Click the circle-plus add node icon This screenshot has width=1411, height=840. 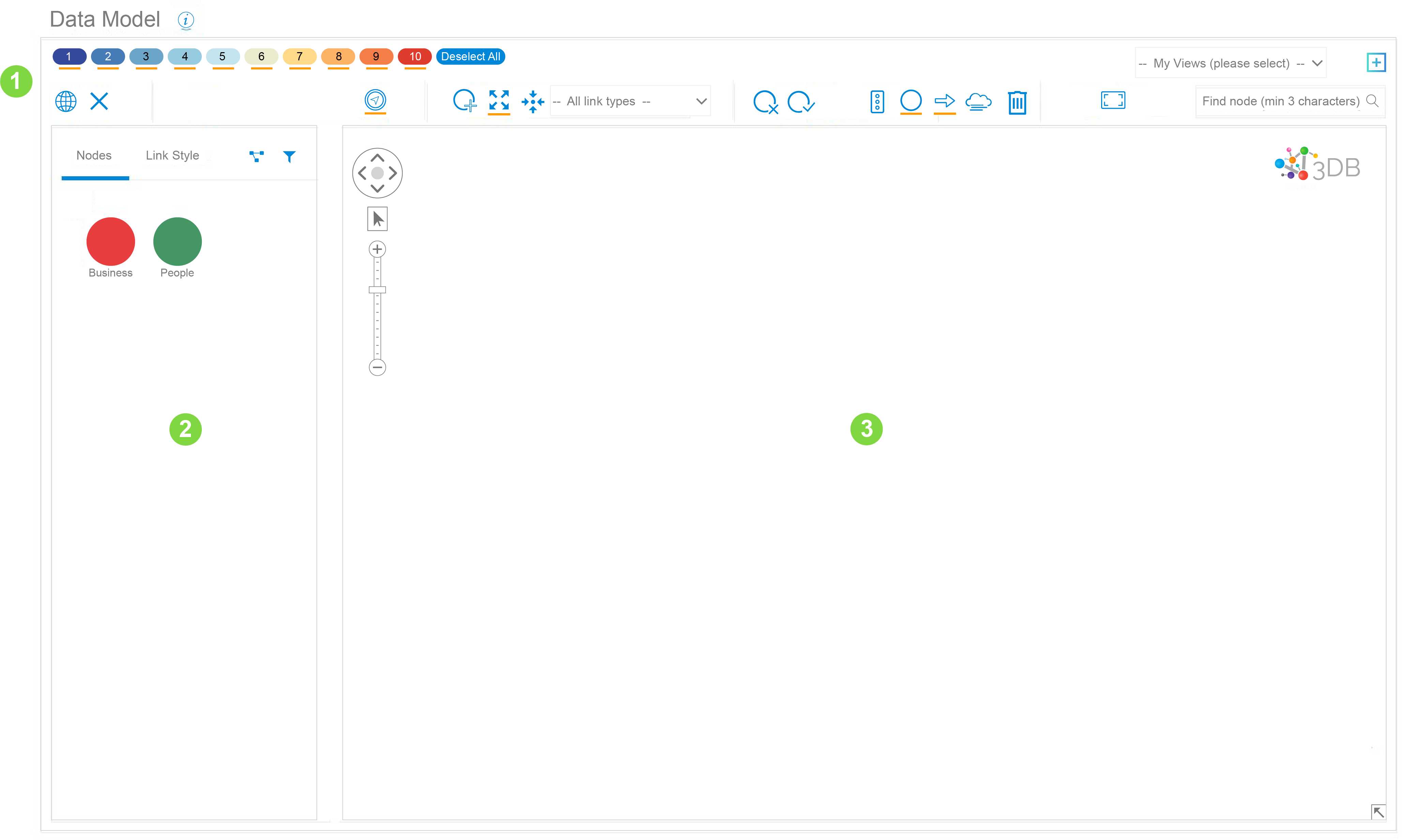[465, 101]
